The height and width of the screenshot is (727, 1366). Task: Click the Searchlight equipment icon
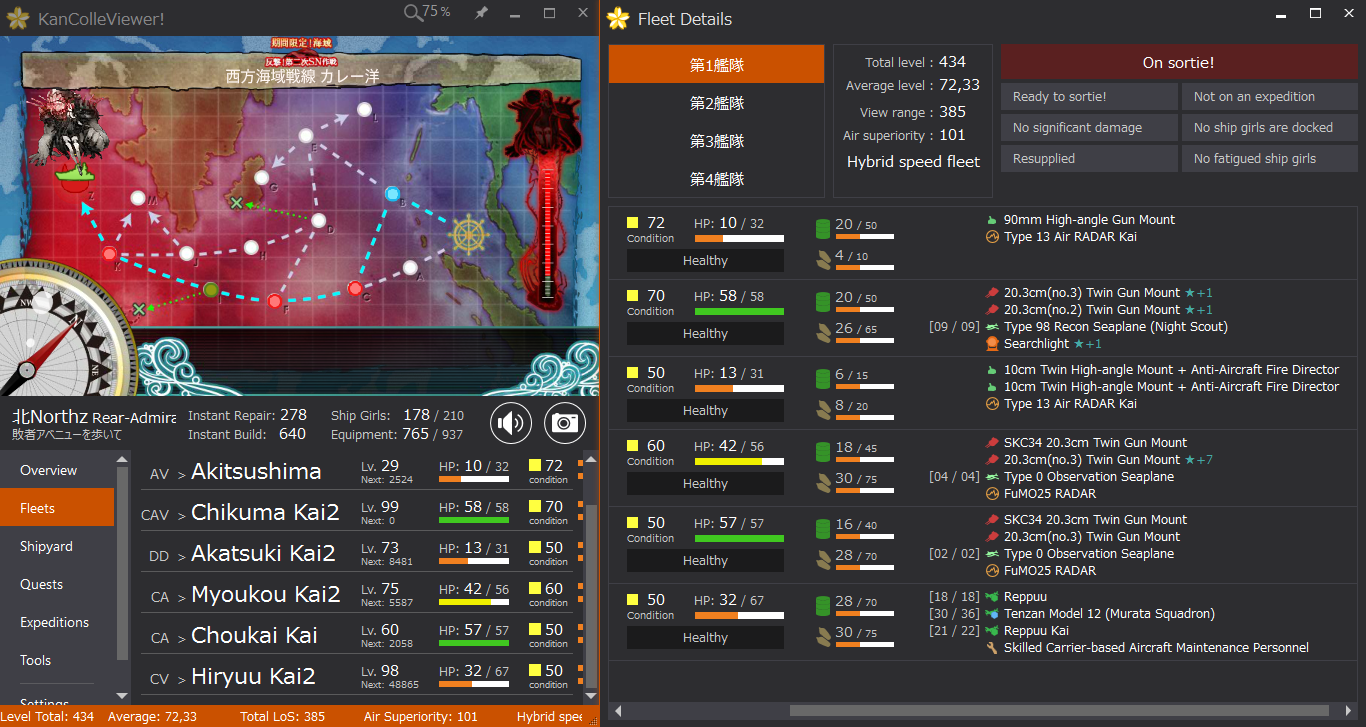(992, 344)
